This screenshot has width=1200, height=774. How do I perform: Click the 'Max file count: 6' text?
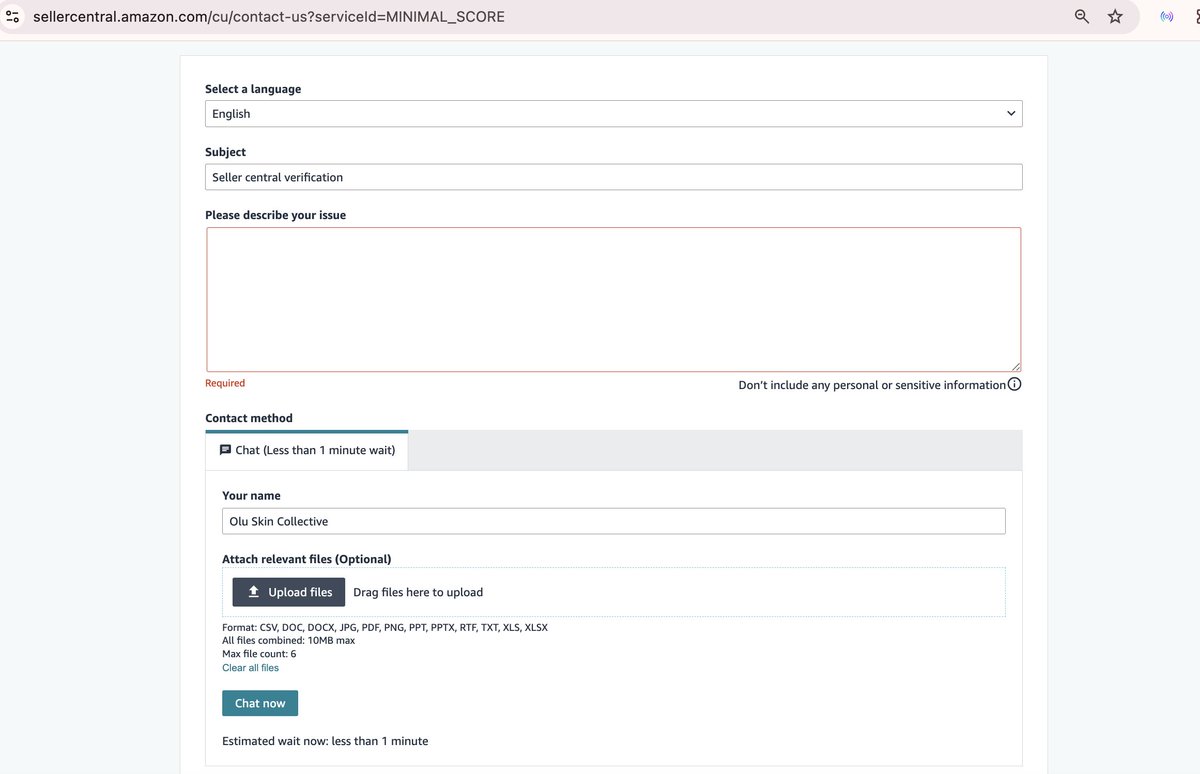tap(259, 654)
